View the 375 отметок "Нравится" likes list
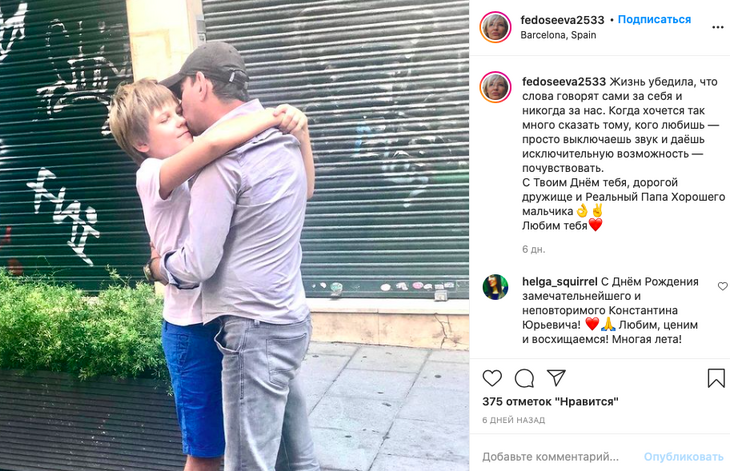The image size is (730, 471). [550, 402]
